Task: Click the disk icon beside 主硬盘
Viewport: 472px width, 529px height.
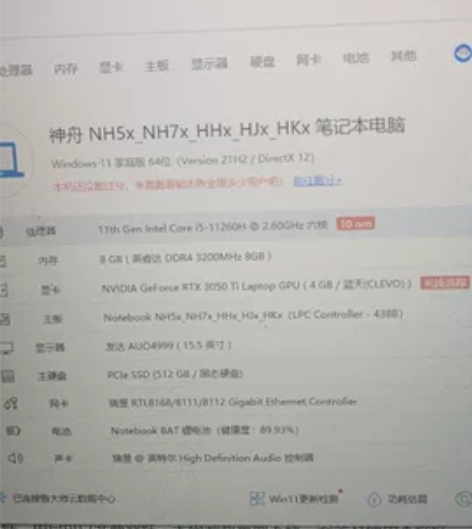Action: coord(8,376)
